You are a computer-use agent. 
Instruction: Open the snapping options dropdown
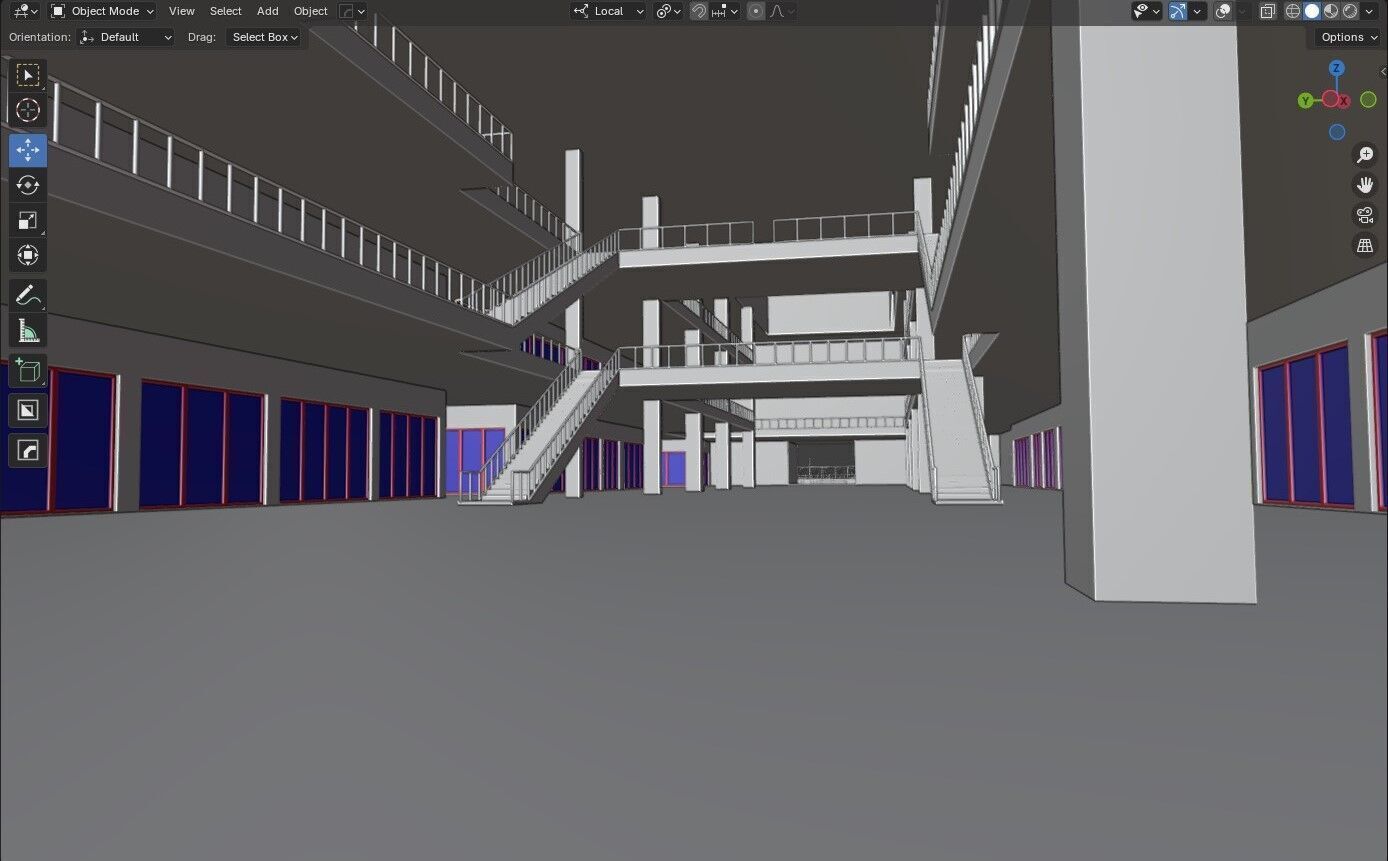pyautogui.click(x=725, y=11)
